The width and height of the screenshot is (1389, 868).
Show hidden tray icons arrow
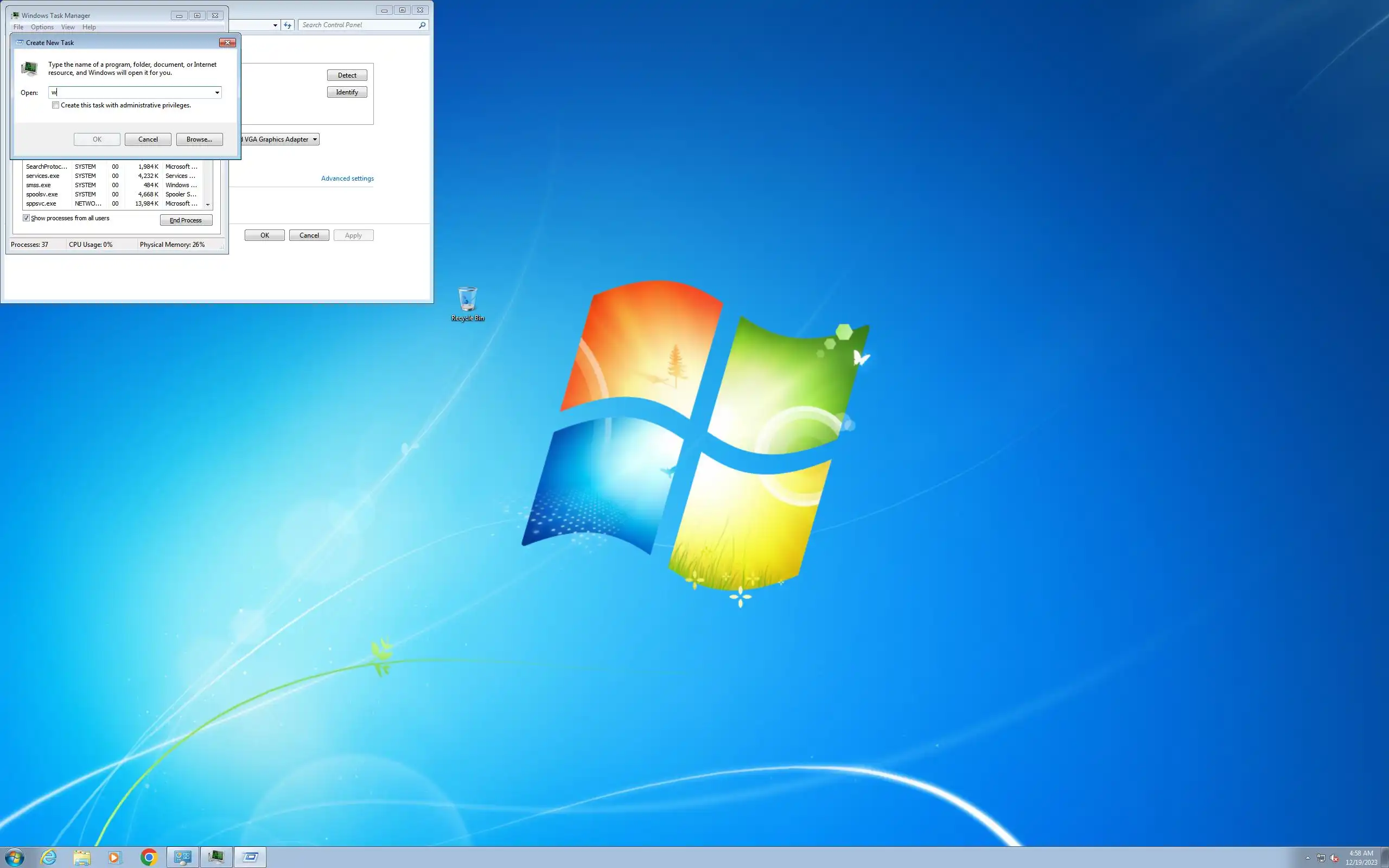[1308, 858]
